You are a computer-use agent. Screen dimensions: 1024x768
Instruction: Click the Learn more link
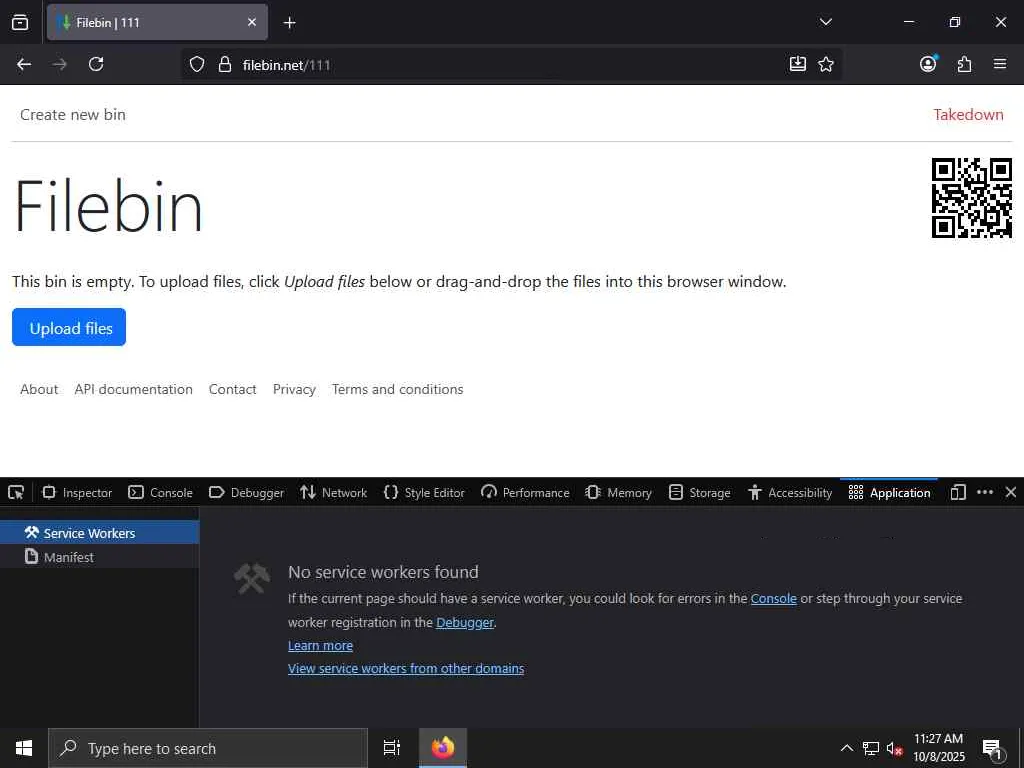click(x=320, y=645)
